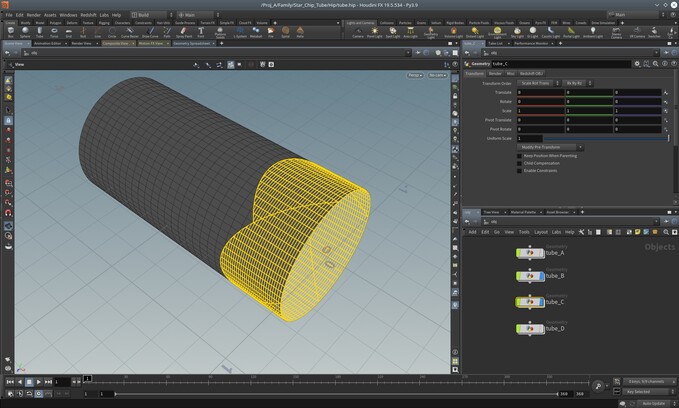
Task: Select the Circle shelf tool
Action: pos(112,32)
